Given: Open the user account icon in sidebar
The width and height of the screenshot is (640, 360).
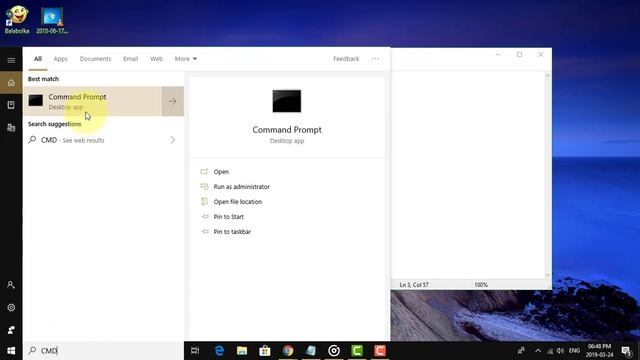Looking at the screenshot, I should [x=11, y=285].
